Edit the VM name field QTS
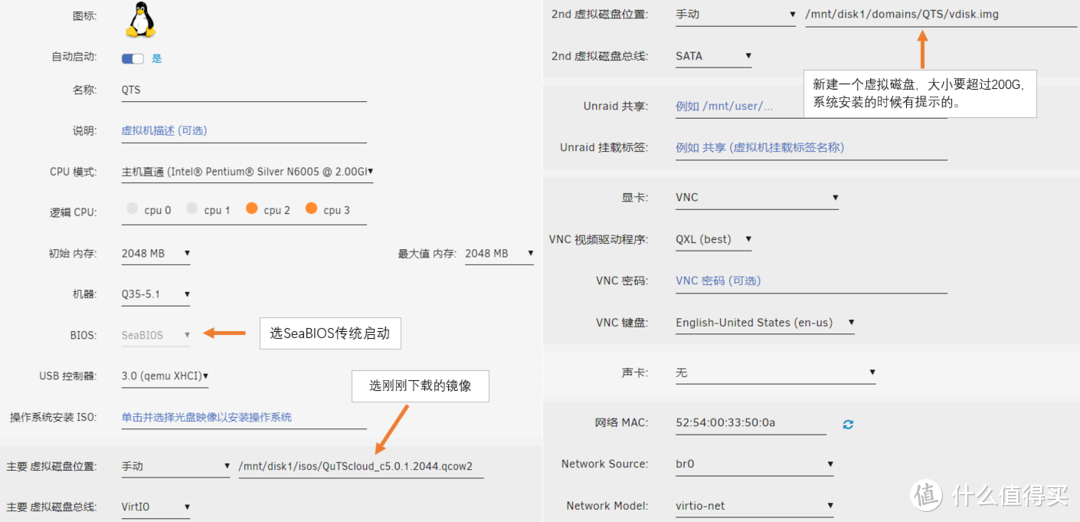The width and height of the screenshot is (1080, 522). coord(244,90)
